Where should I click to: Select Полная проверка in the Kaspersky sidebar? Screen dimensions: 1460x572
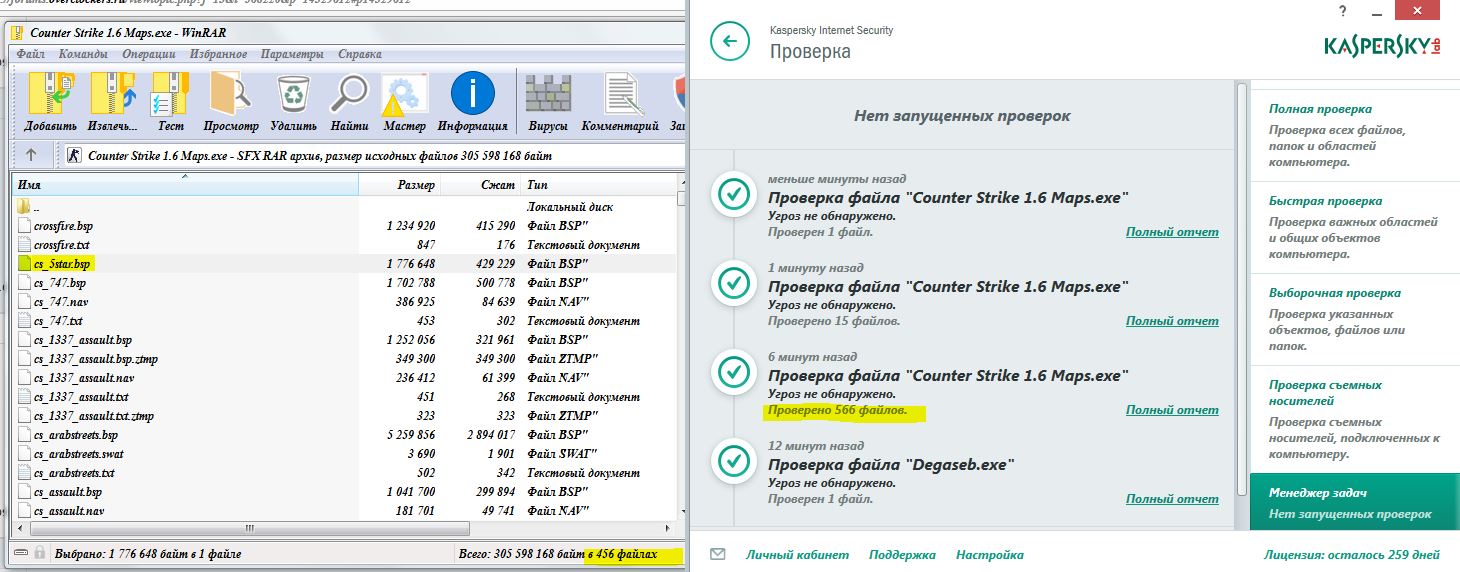(1354, 135)
